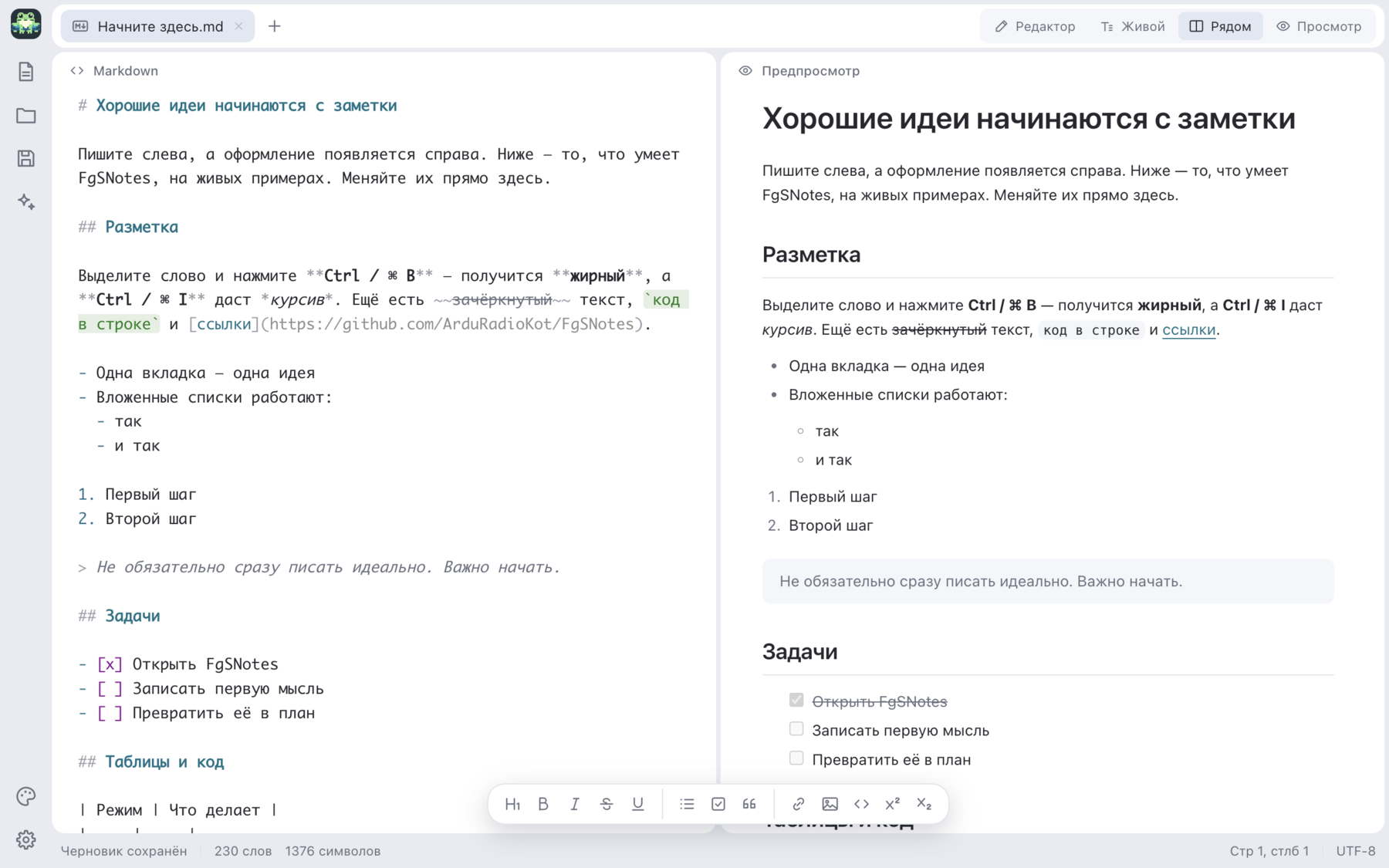This screenshot has height=868, width=1389.
Task: Check the 'Превратить её в план' task
Action: (796, 758)
